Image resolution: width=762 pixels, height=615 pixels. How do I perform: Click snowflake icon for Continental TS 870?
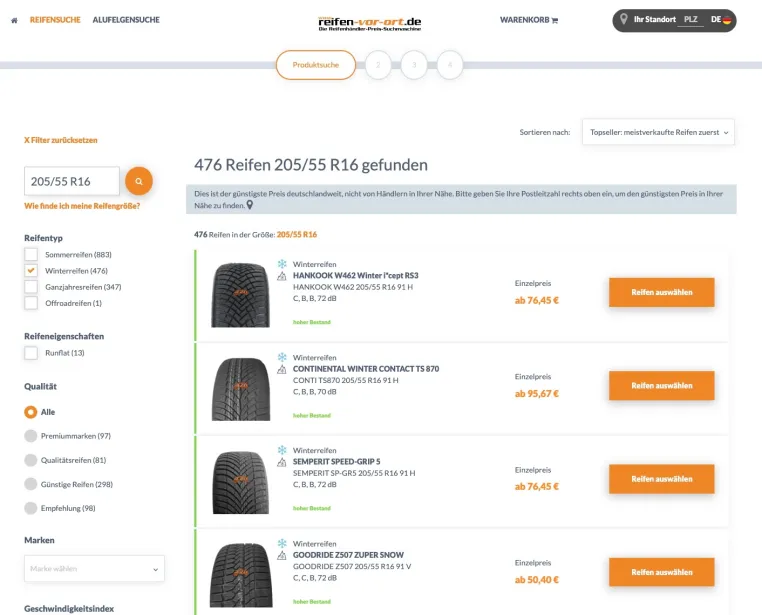(282, 357)
